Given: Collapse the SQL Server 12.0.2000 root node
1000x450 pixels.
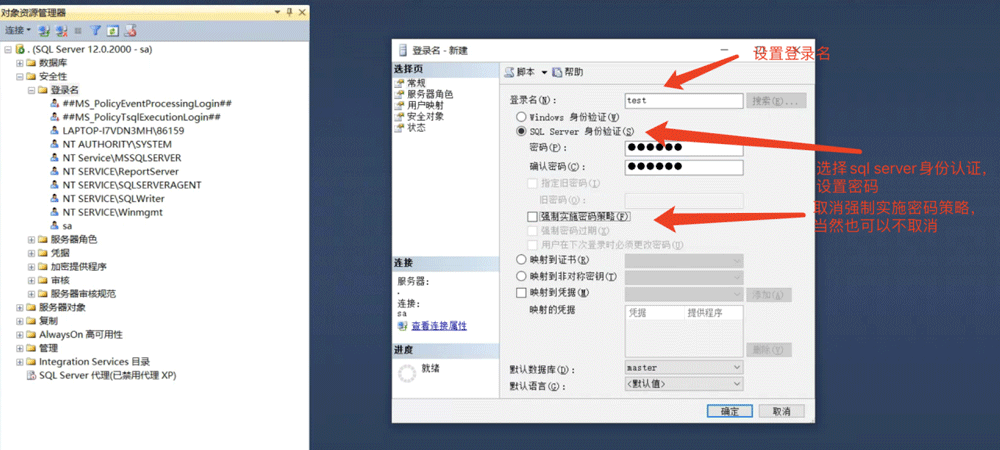Looking at the screenshot, I should point(8,49).
